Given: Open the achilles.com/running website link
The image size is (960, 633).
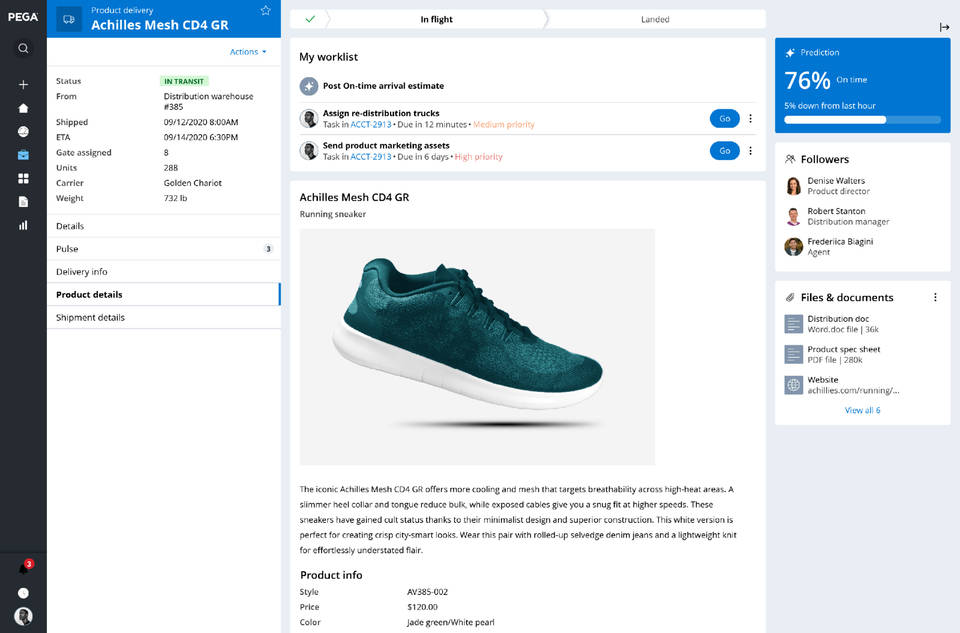Looking at the screenshot, I should click(x=849, y=385).
